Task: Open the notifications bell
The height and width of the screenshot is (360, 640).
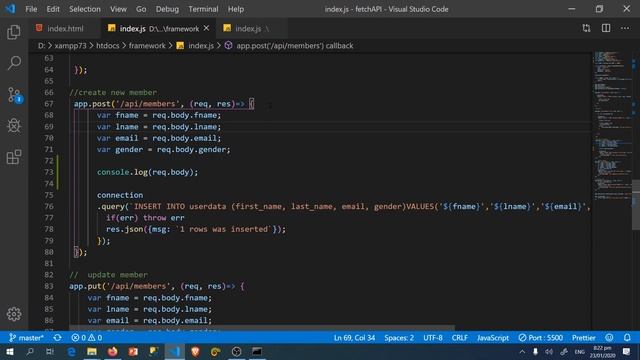Action: click(627, 338)
